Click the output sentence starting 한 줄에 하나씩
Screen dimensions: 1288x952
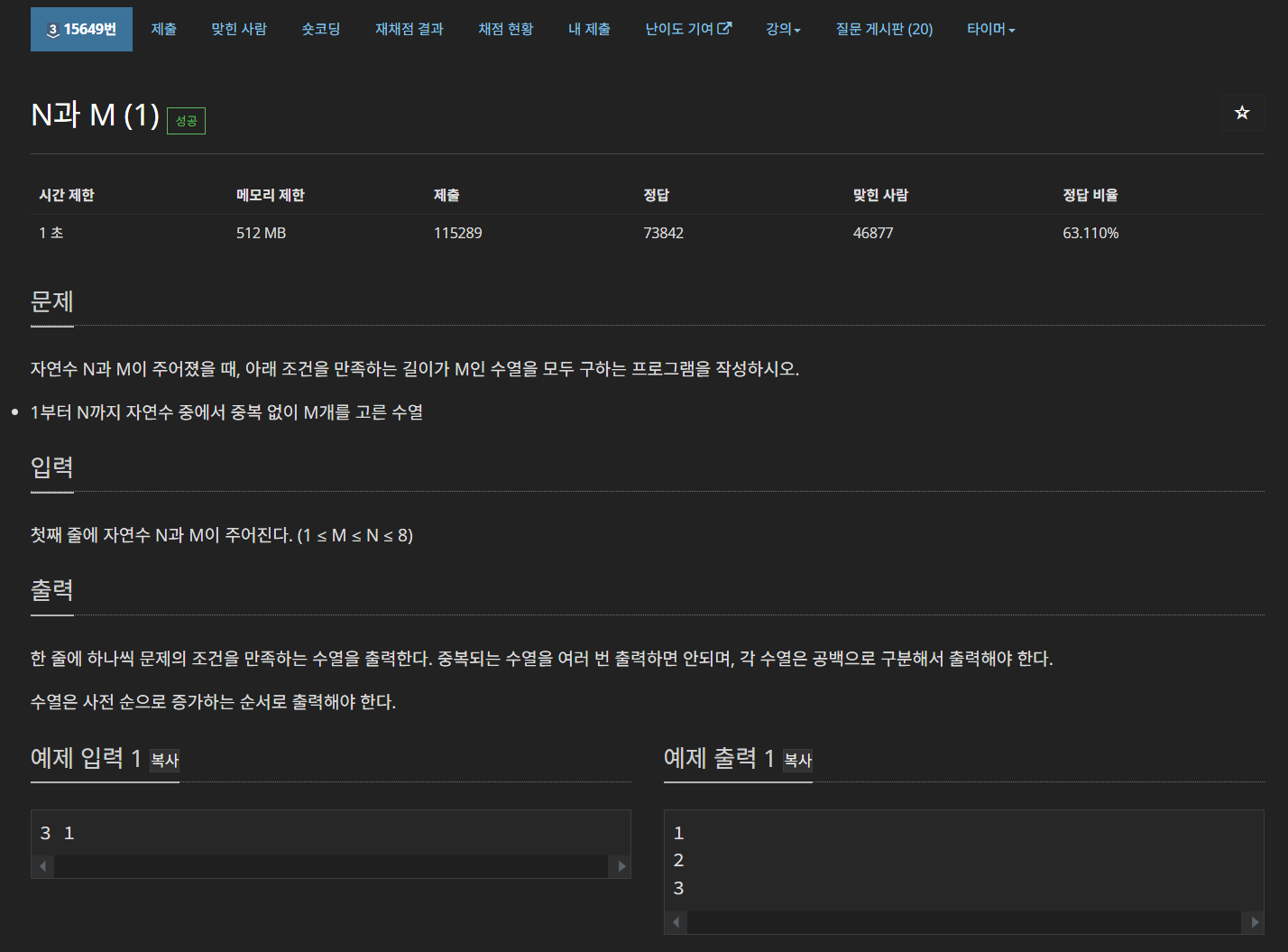pyautogui.click(x=541, y=659)
